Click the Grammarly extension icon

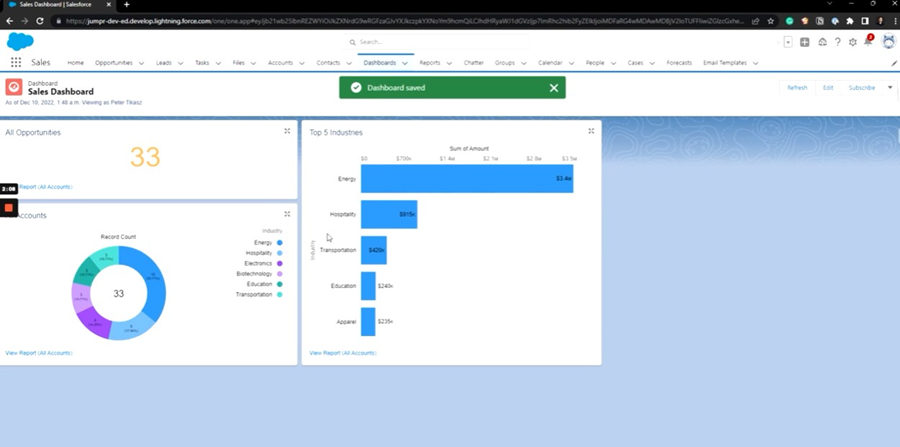[789, 21]
